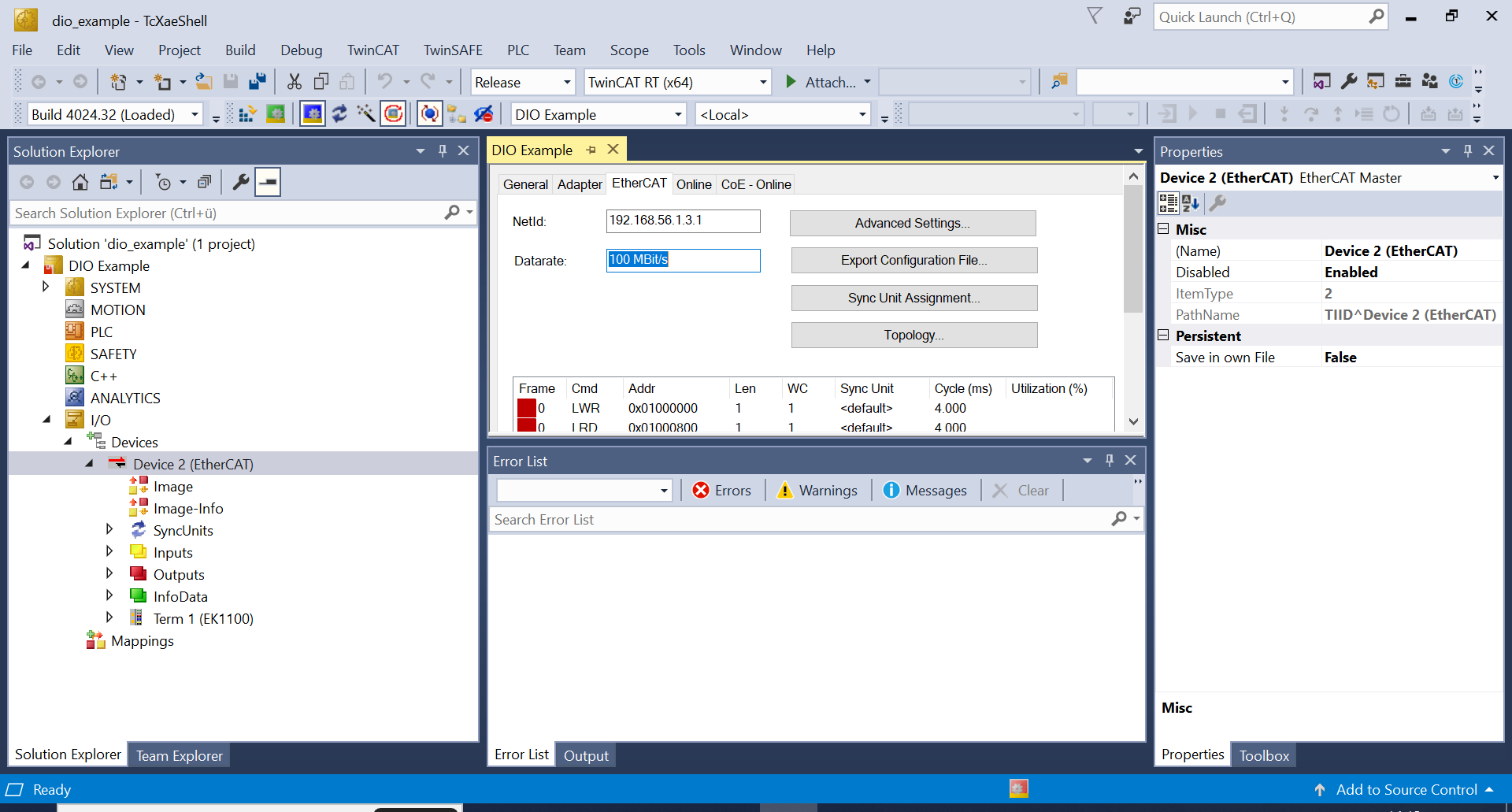Expand the Term 1 (EK1100) node
Viewport: 1512px width, 812px height.
[x=109, y=618]
